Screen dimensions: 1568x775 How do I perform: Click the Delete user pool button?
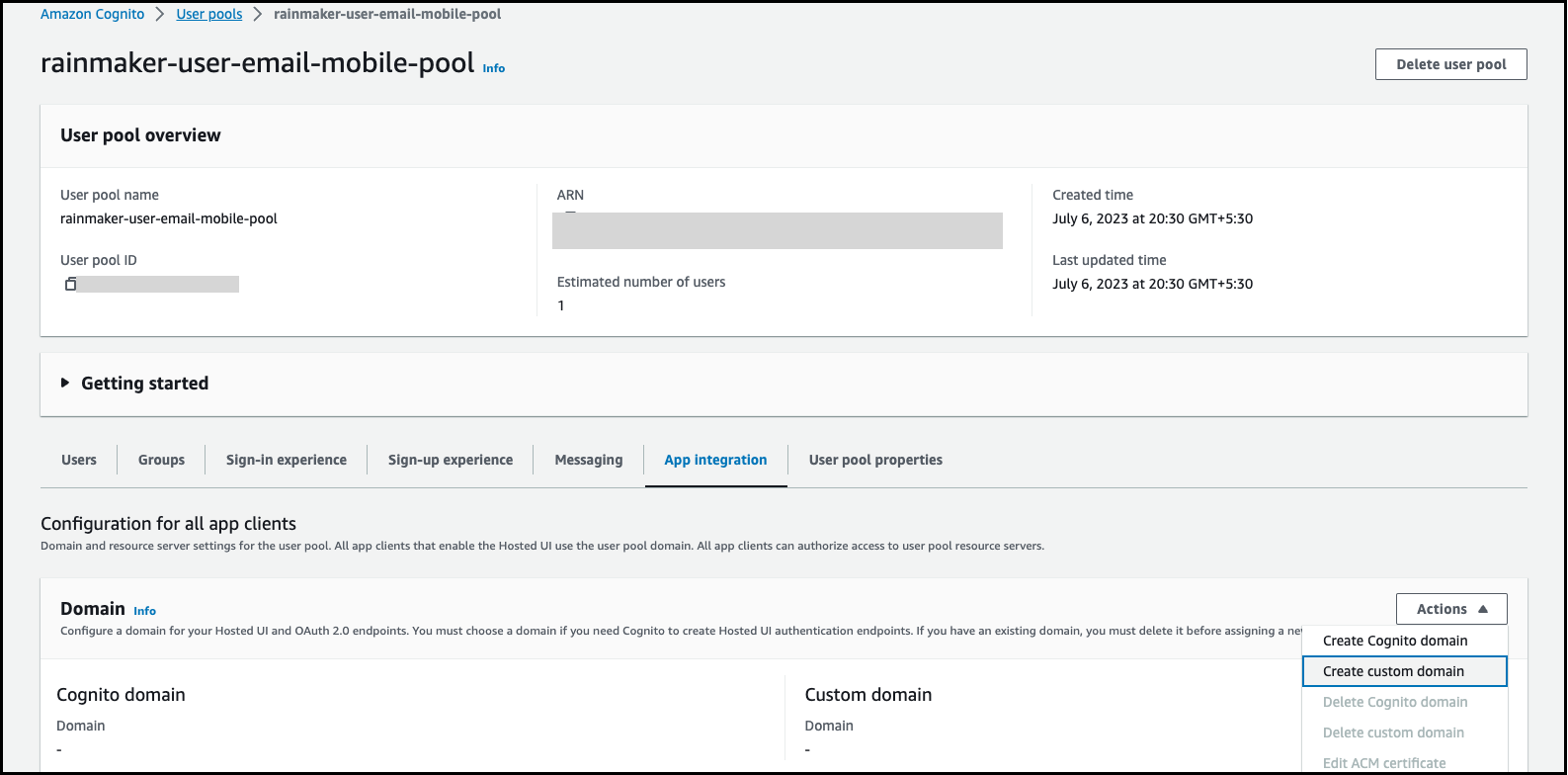tap(1450, 64)
